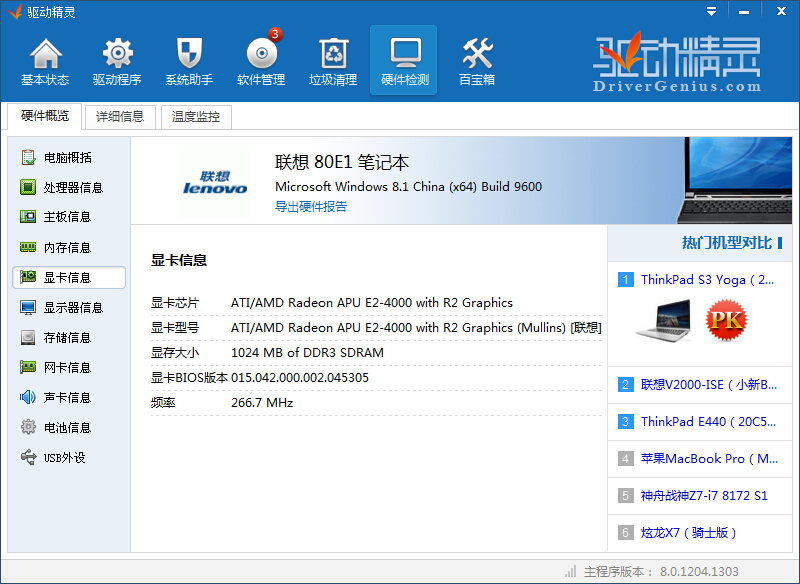Open 神舟战神Z7-i7 comparison link
This screenshot has height=584, width=800.
(704, 495)
